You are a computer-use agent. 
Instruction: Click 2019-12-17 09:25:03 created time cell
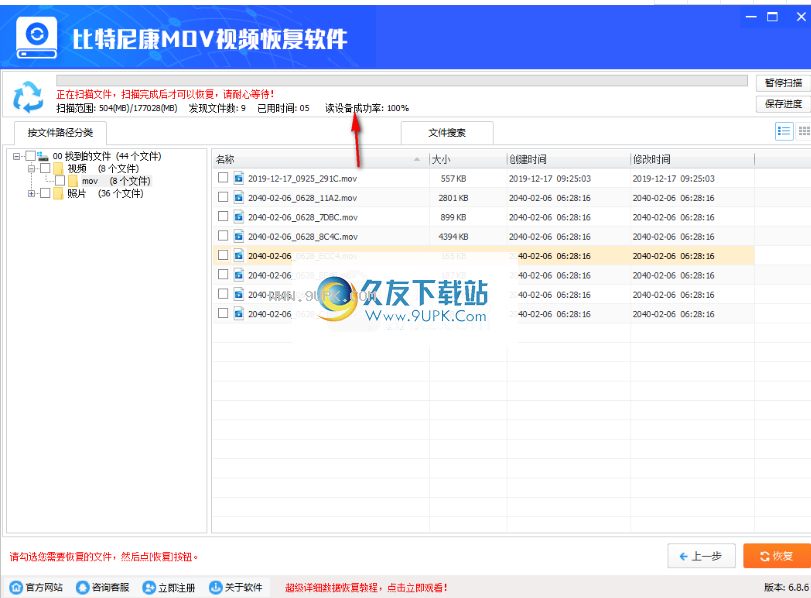point(550,178)
